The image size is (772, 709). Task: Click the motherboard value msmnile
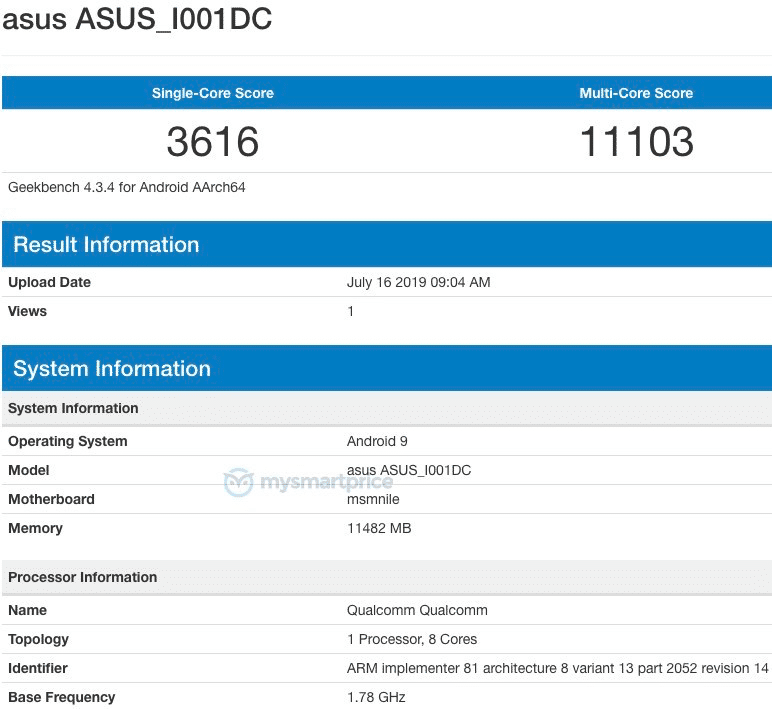(374, 499)
